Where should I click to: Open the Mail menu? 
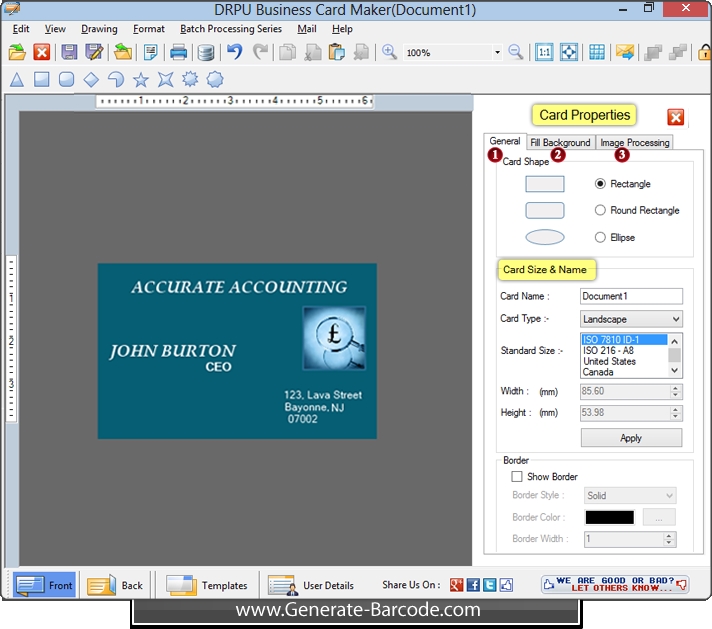(307, 29)
